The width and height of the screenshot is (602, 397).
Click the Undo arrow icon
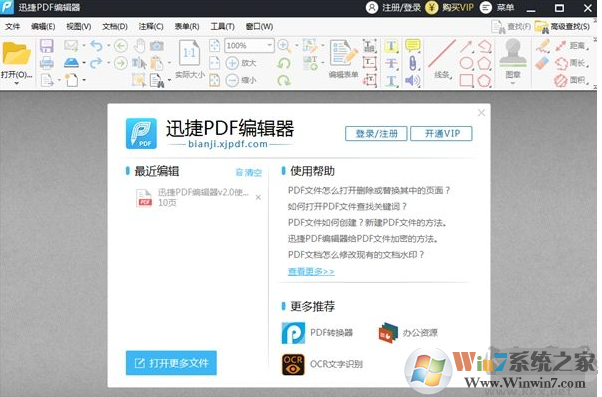pos(96,46)
